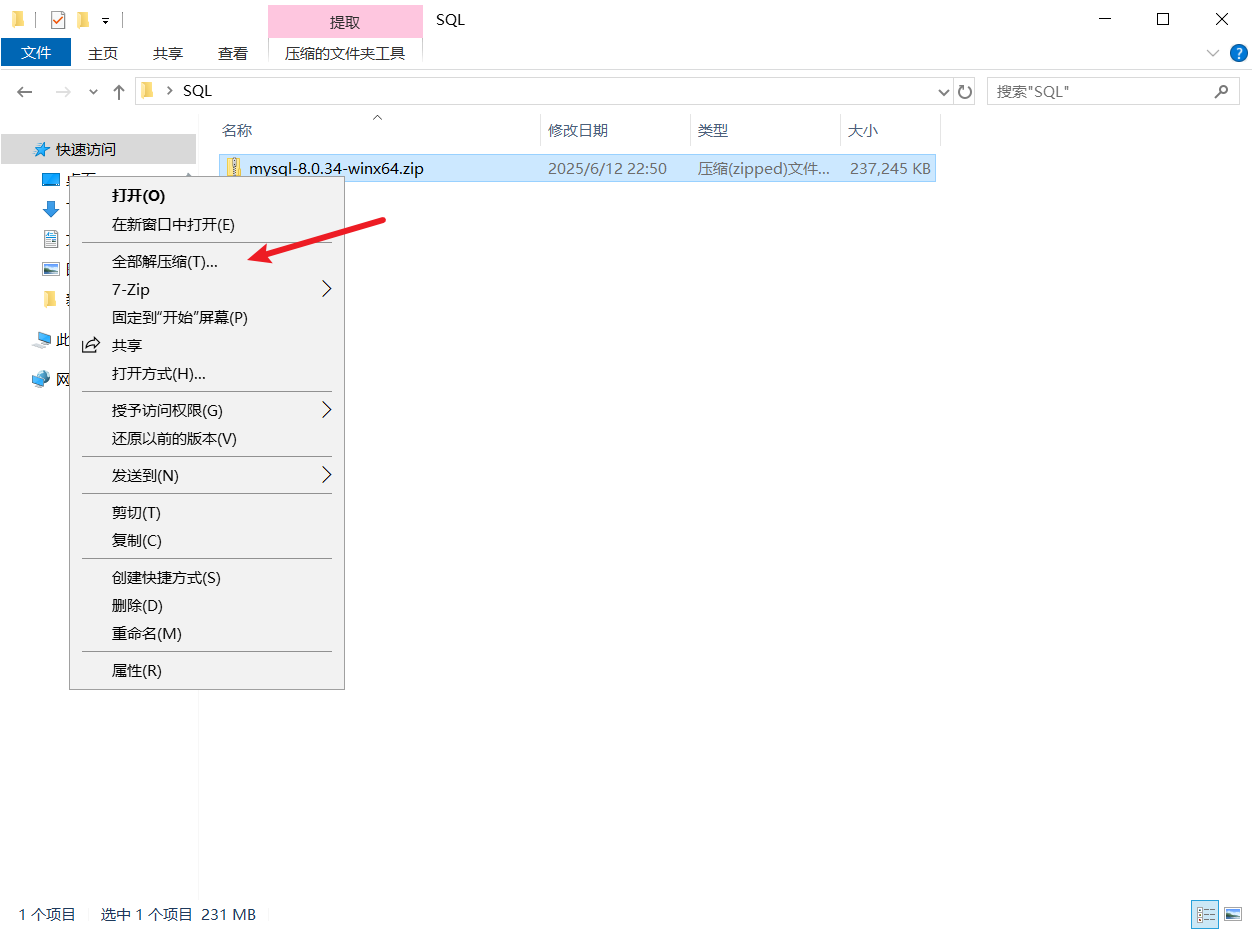Expand the address bar history dropdown
The height and width of the screenshot is (930, 1253).
tap(944, 92)
